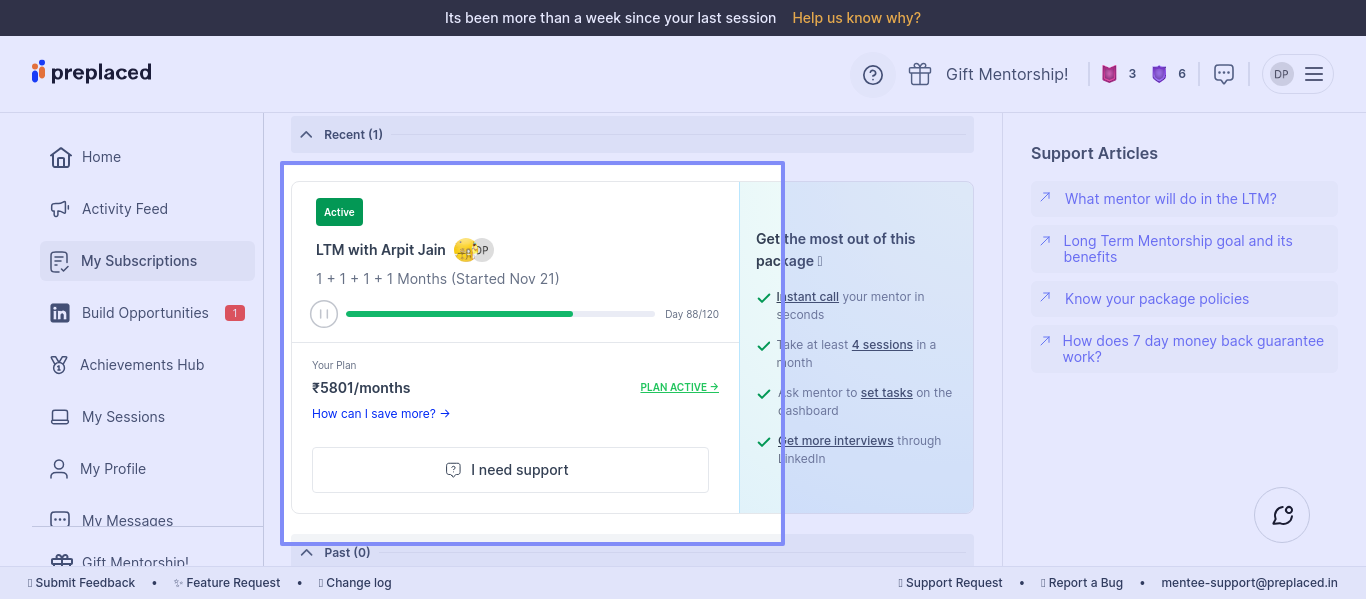1366x599 pixels.
Task: Click PLAN ACTIVE link
Action: [x=679, y=387]
